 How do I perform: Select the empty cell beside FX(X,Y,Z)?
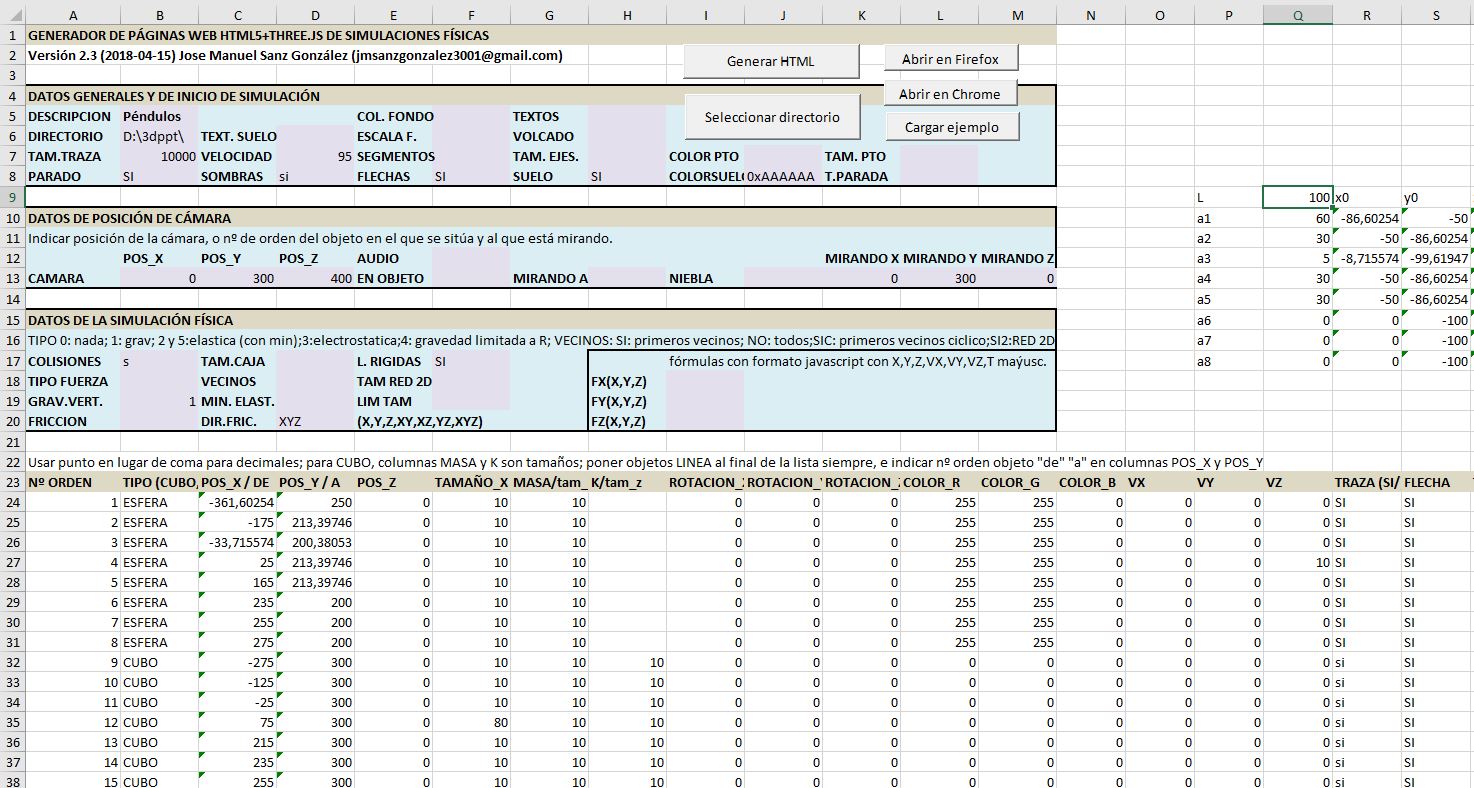[704, 381]
